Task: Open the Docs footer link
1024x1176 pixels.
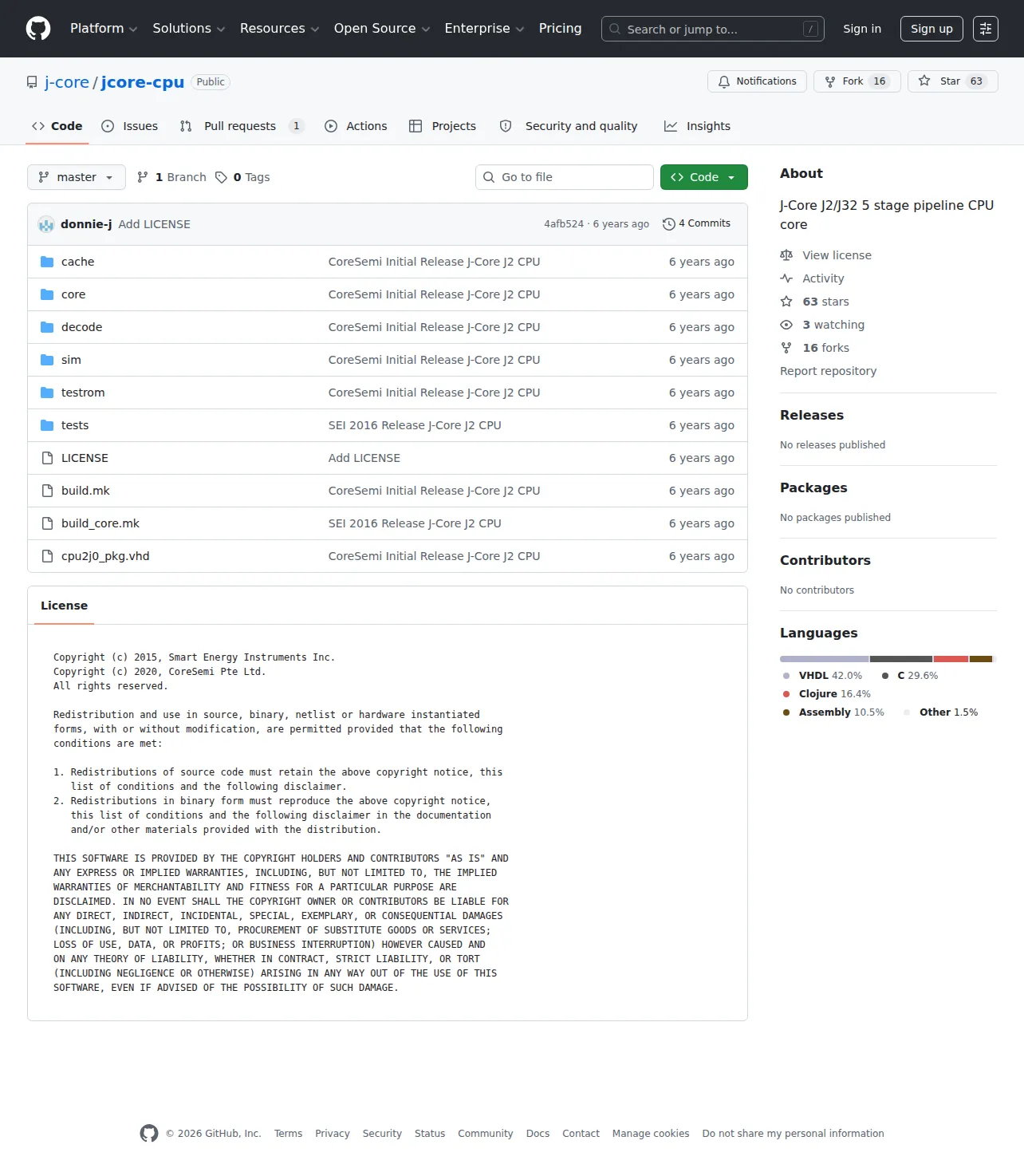Action: [x=538, y=1134]
